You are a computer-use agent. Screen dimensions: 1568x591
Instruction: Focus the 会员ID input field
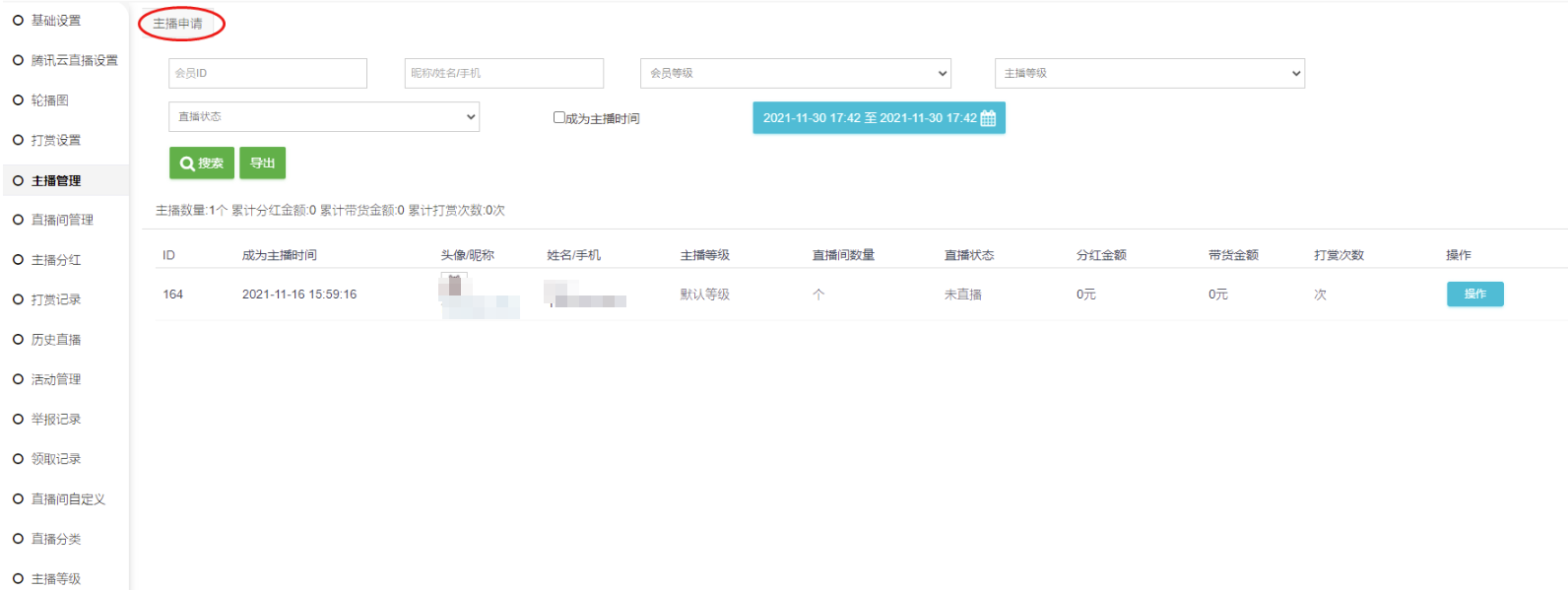click(x=268, y=73)
